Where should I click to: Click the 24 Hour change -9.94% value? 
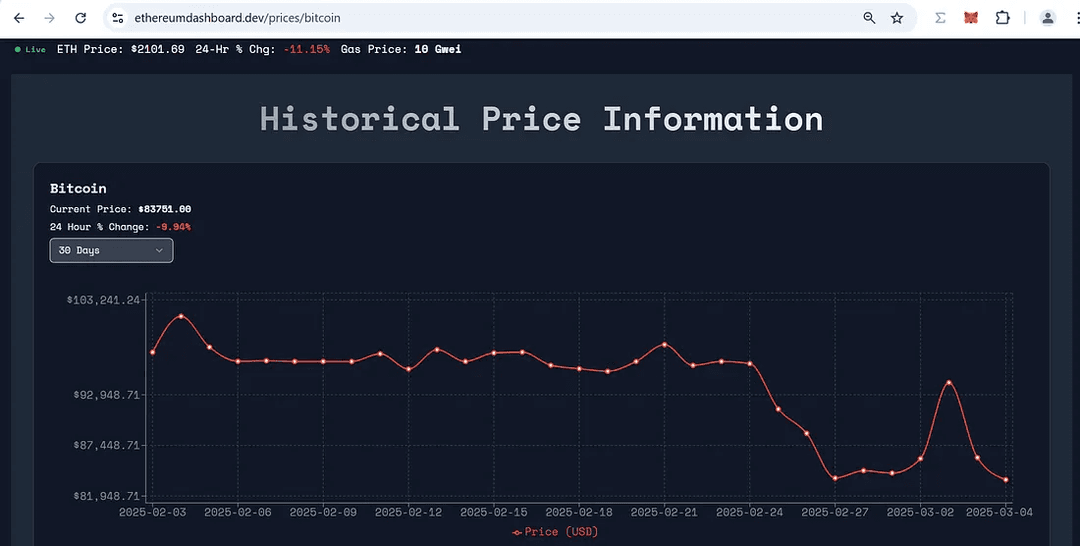[x=173, y=227]
